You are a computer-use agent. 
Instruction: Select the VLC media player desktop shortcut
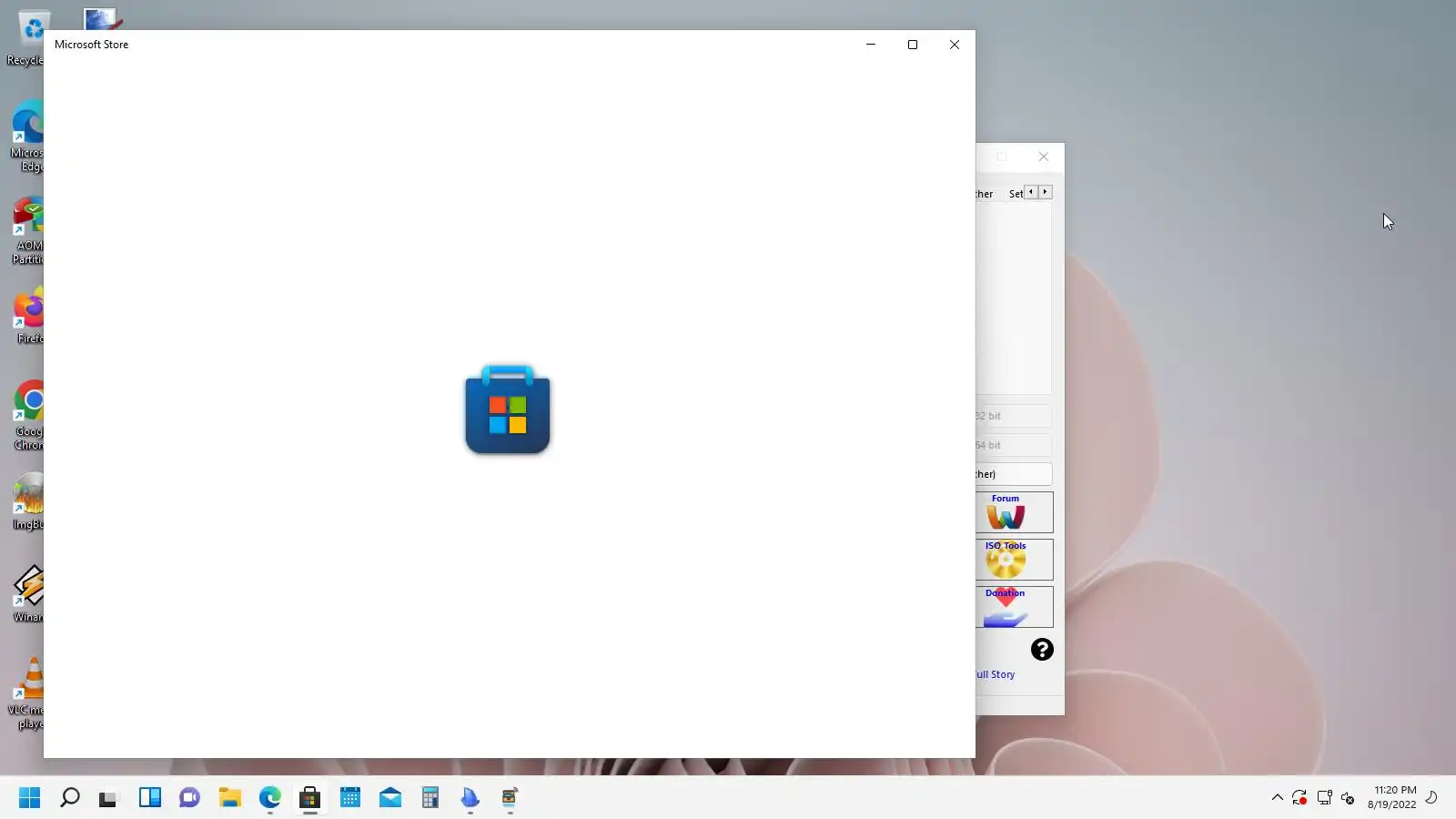tap(25, 694)
